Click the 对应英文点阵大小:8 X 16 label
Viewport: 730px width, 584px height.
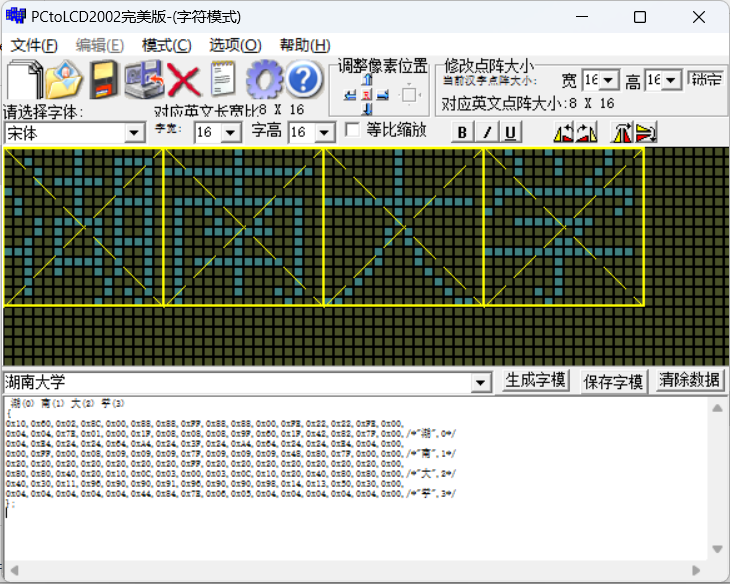[x=528, y=103]
